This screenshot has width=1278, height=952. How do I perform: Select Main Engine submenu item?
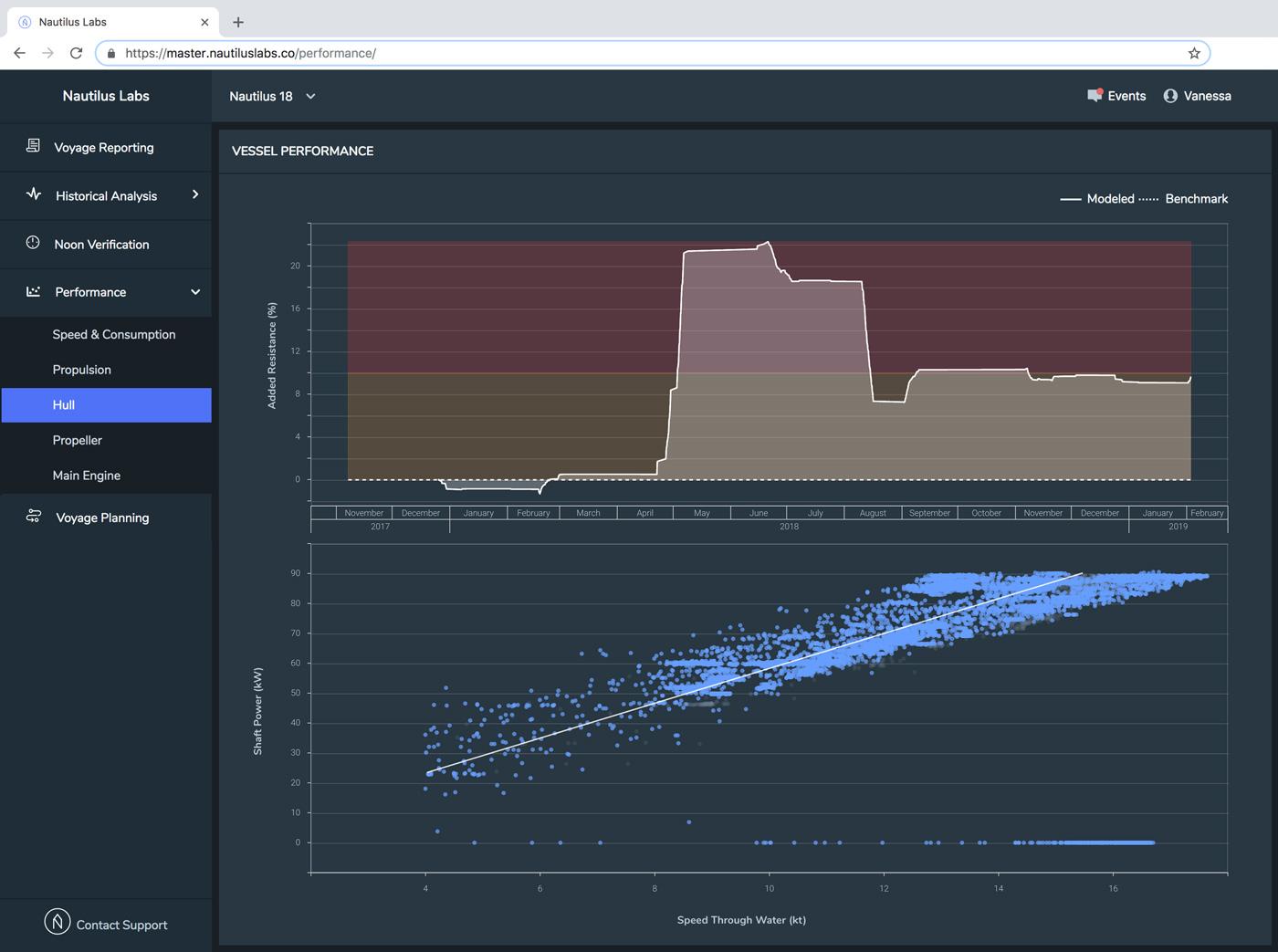[x=87, y=476]
